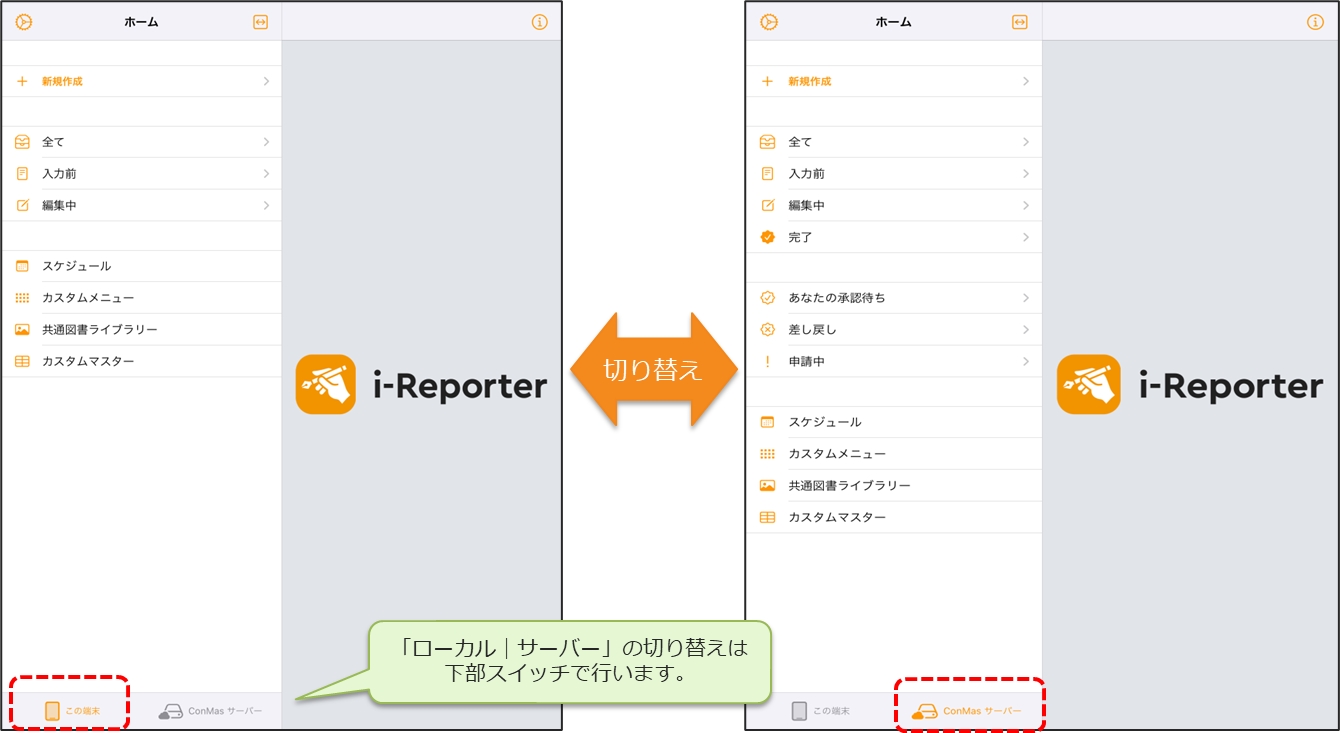Expand 全て chevron in right window
Viewport: 1340px width, 733px height.
[1026, 142]
